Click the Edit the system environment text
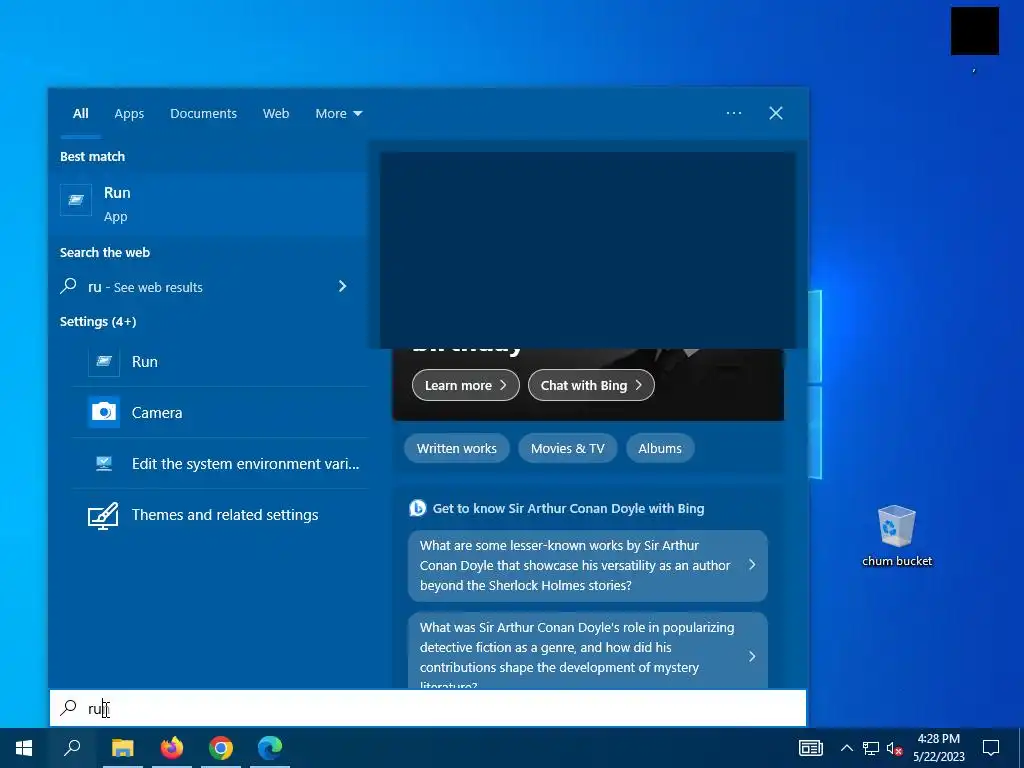Viewport: 1024px width, 768px height. tap(246, 464)
